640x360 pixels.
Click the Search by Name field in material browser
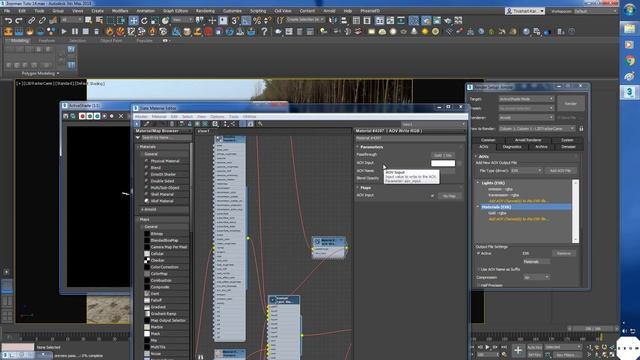pyautogui.click(x=165, y=138)
